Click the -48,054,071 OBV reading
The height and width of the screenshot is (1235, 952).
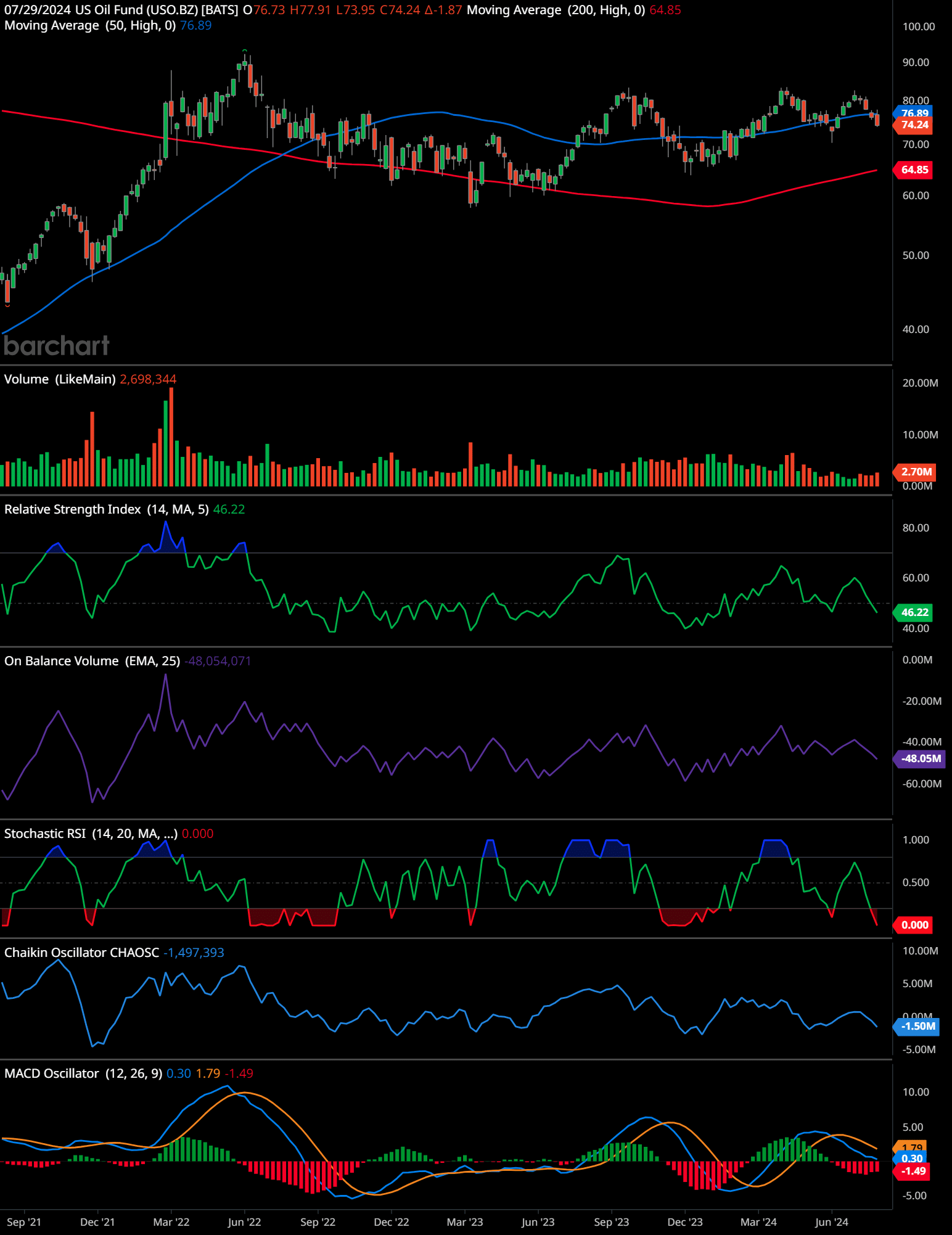click(x=218, y=662)
